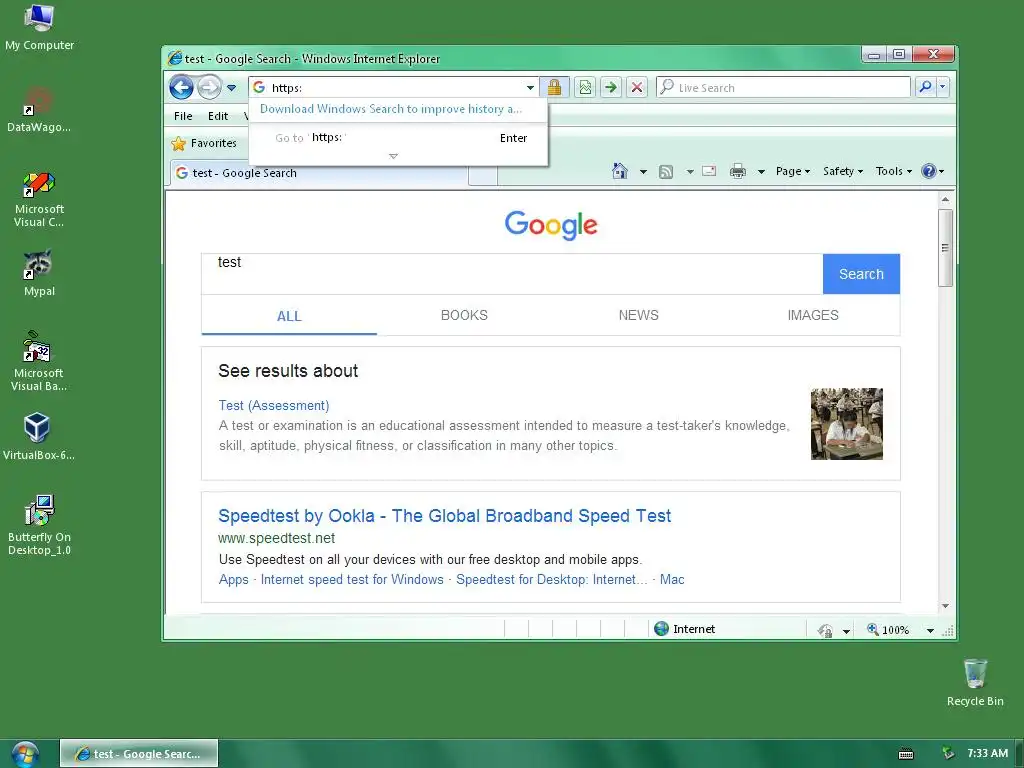
Task: Open the File menu
Action: pyautogui.click(x=183, y=116)
